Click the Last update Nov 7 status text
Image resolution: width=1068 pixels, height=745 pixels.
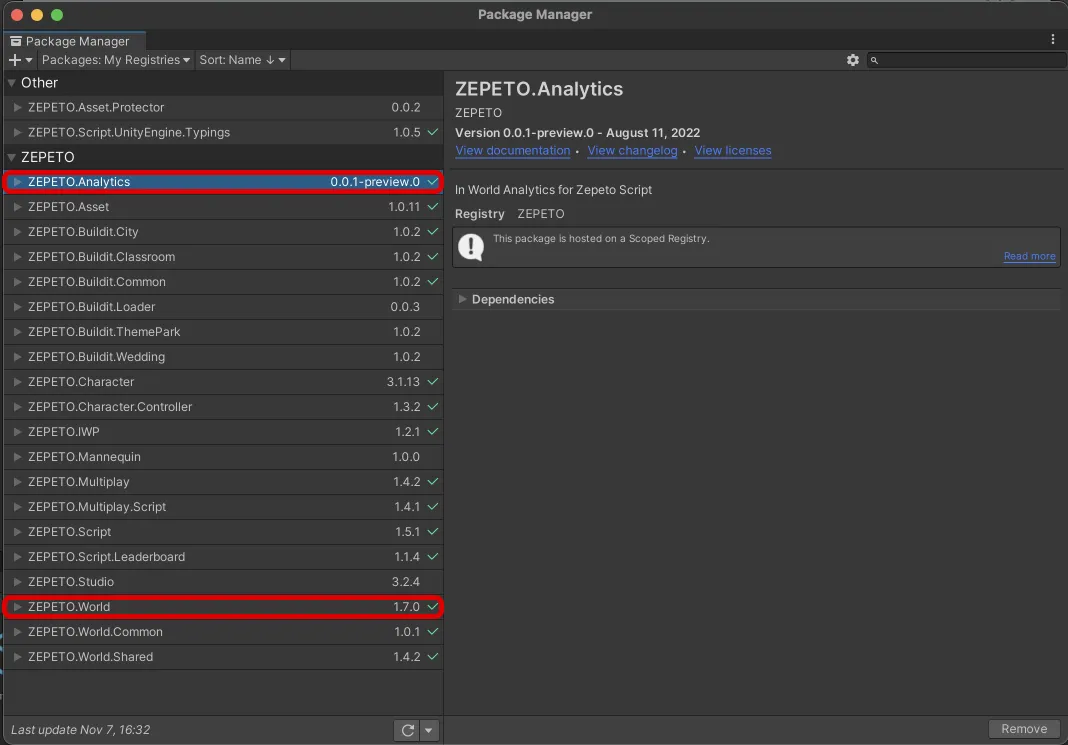pos(80,730)
